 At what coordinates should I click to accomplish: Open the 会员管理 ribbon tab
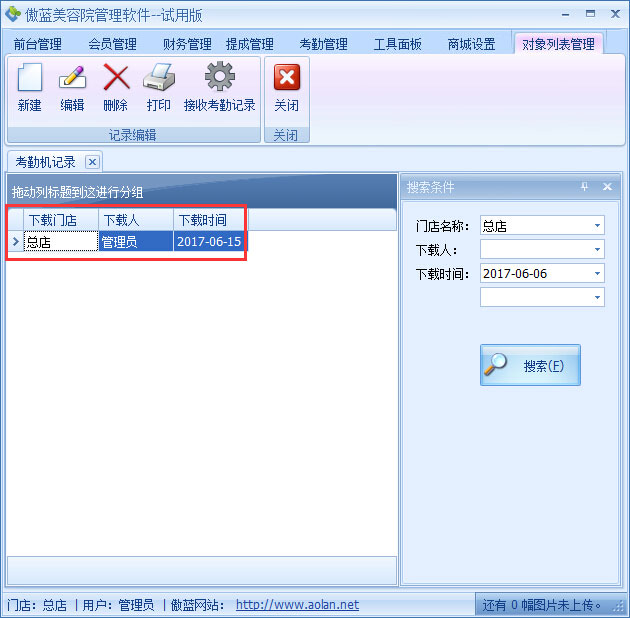pos(112,44)
